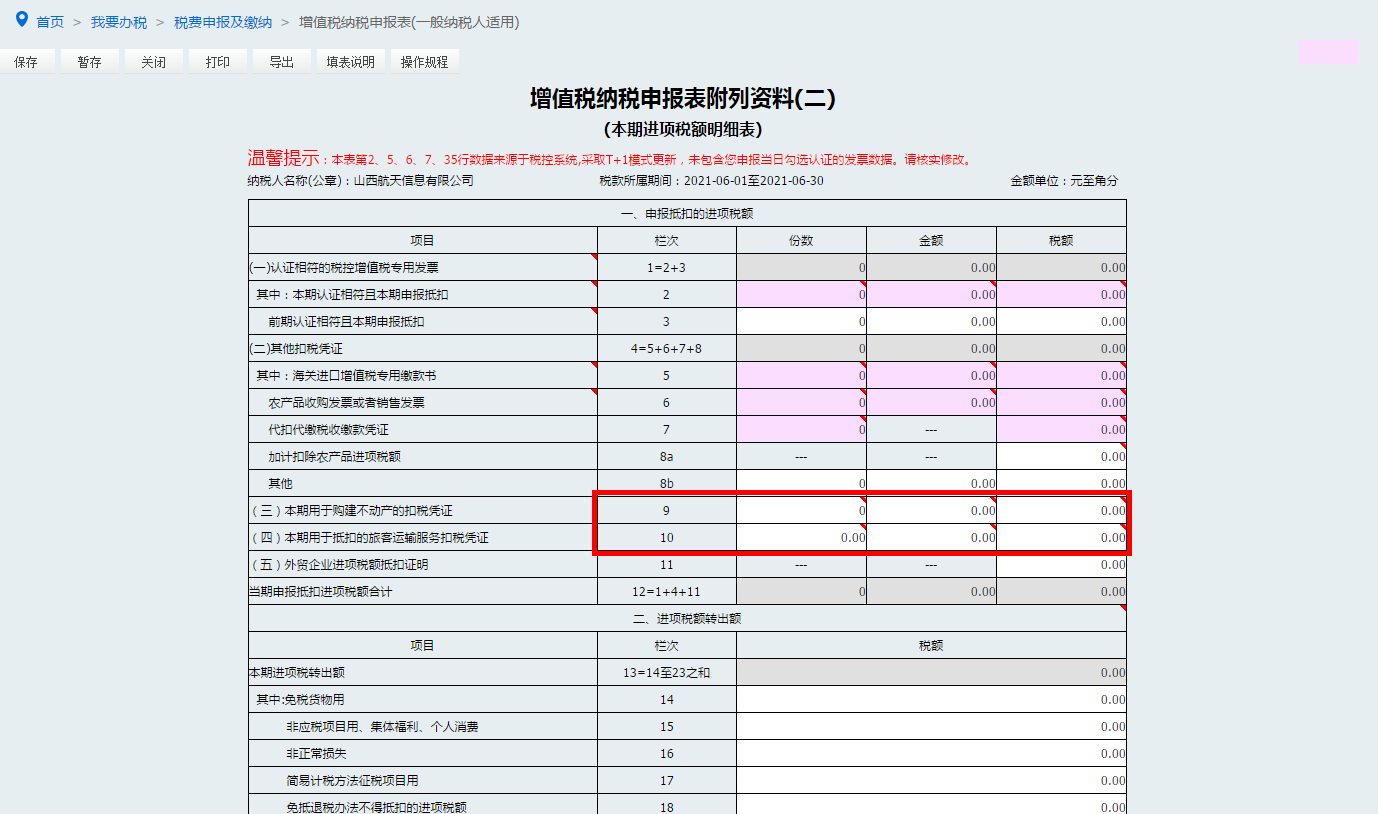Screen dimensions: 1378x814
Task: Click row 2 税额 input field
Action: pos(1061,295)
